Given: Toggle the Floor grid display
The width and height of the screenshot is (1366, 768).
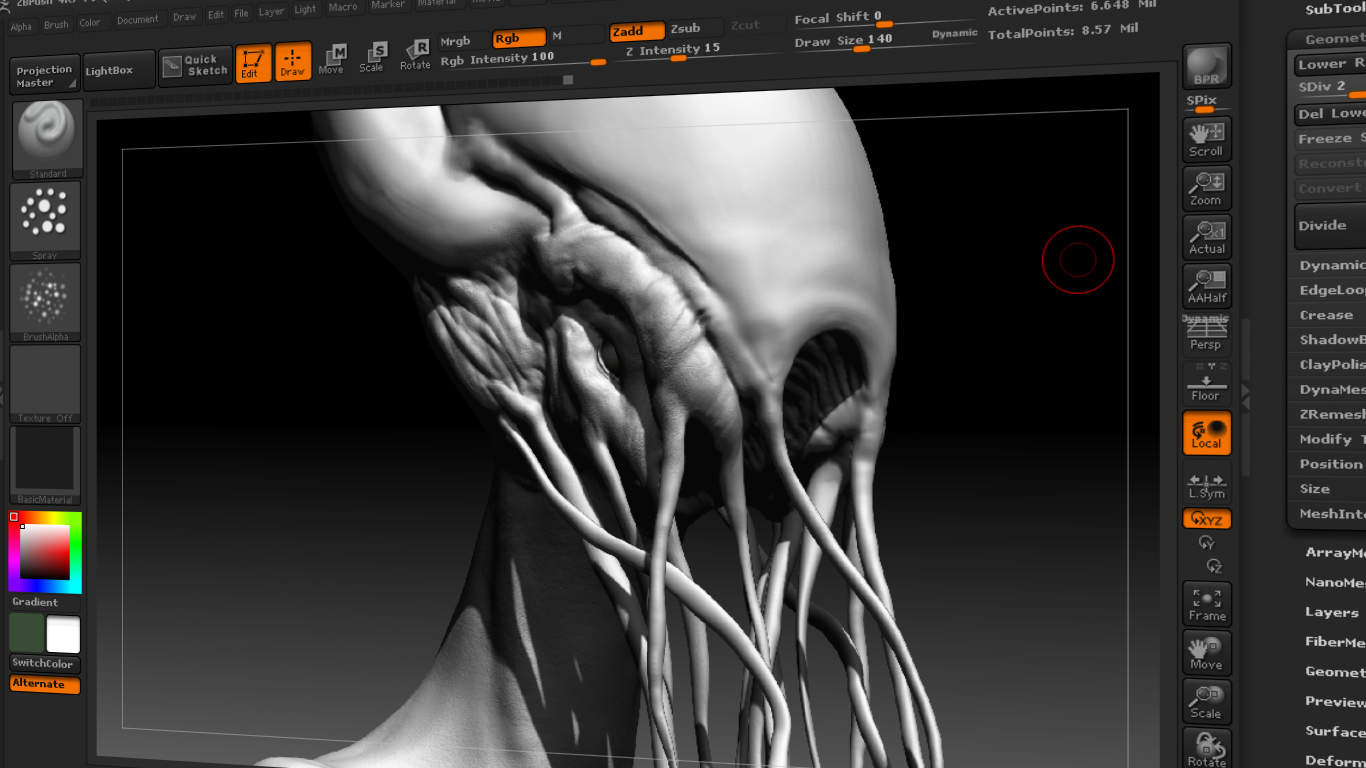Looking at the screenshot, I should point(1206,383).
